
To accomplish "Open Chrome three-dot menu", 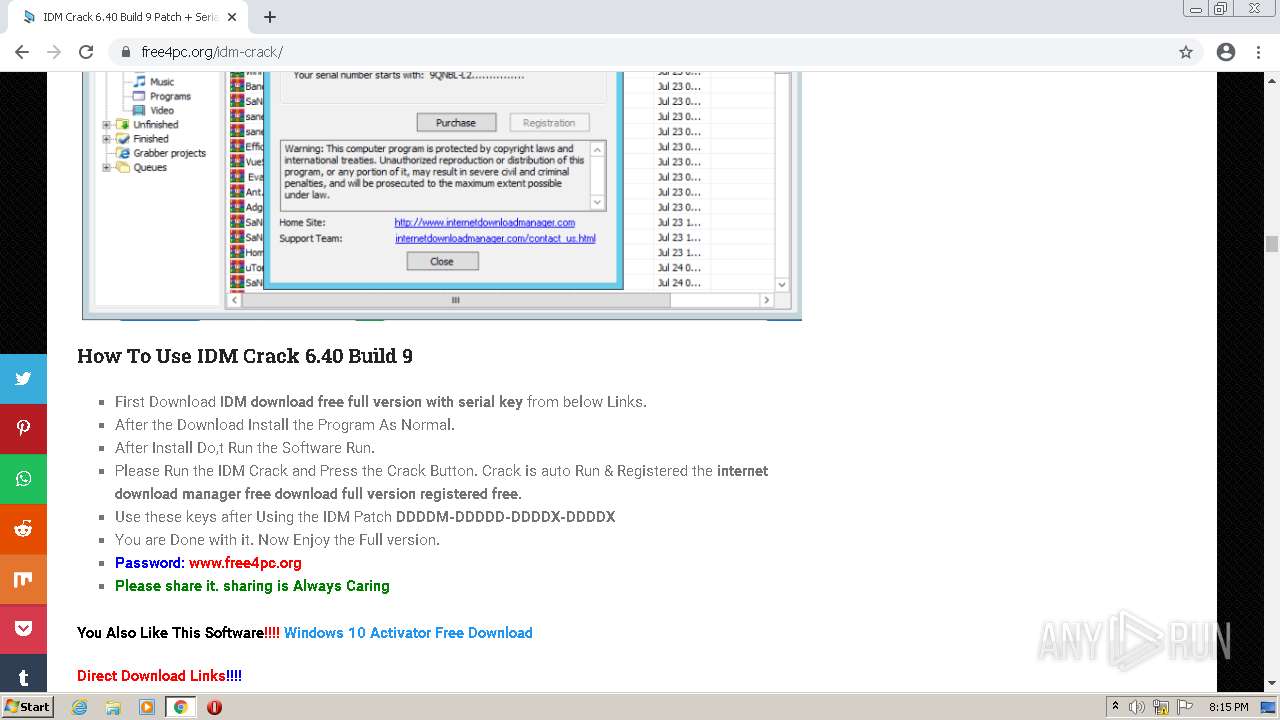I will tap(1258, 52).
